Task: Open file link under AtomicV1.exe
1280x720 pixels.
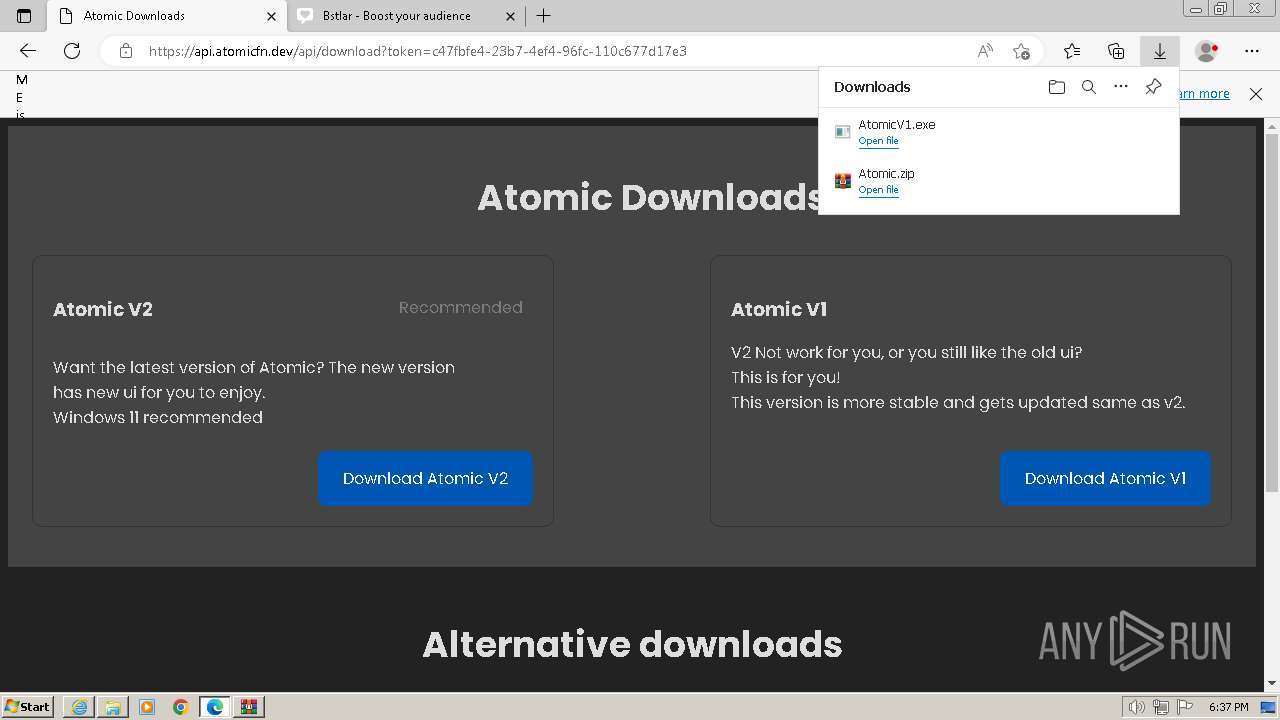Action: click(879, 141)
